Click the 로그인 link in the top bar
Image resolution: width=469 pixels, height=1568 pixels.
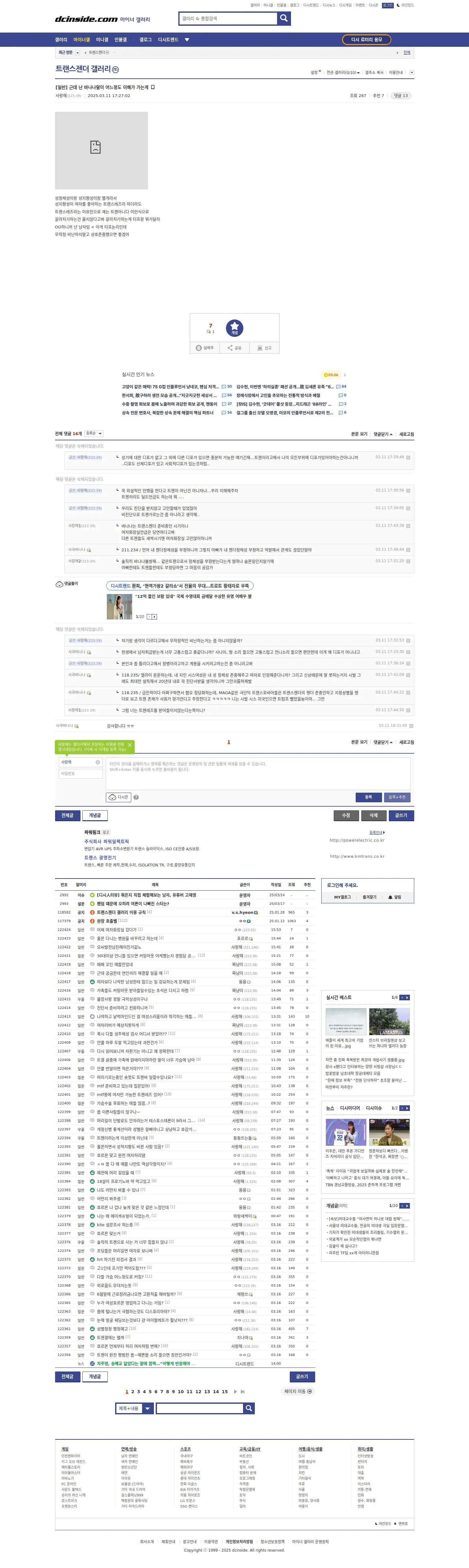[388, 5]
